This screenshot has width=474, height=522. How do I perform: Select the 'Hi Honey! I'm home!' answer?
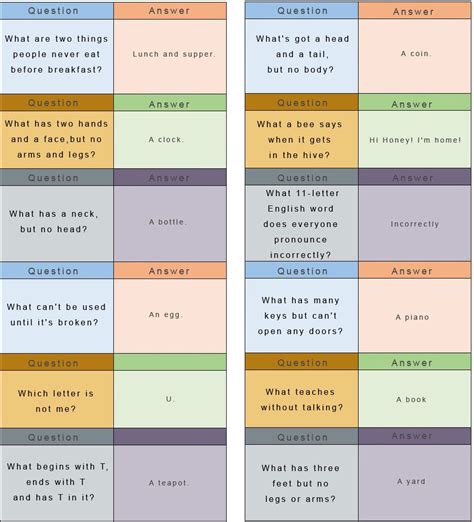click(x=415, y=139)
